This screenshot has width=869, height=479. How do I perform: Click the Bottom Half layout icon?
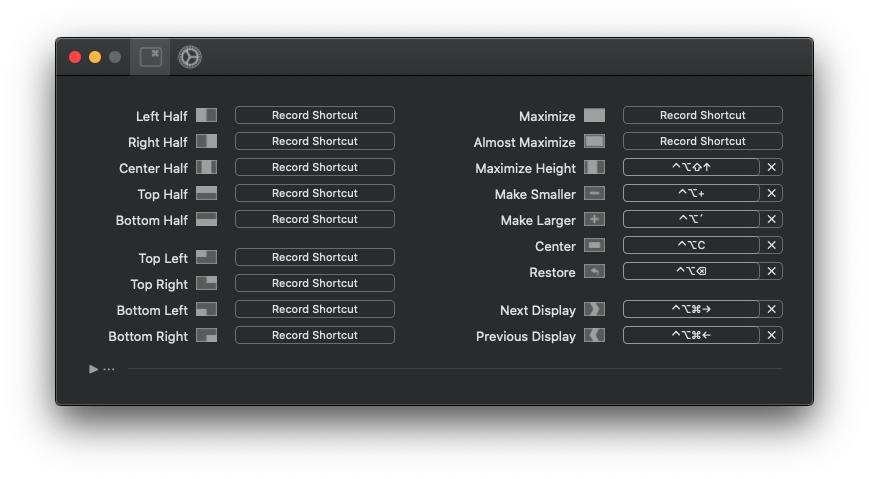207,220
